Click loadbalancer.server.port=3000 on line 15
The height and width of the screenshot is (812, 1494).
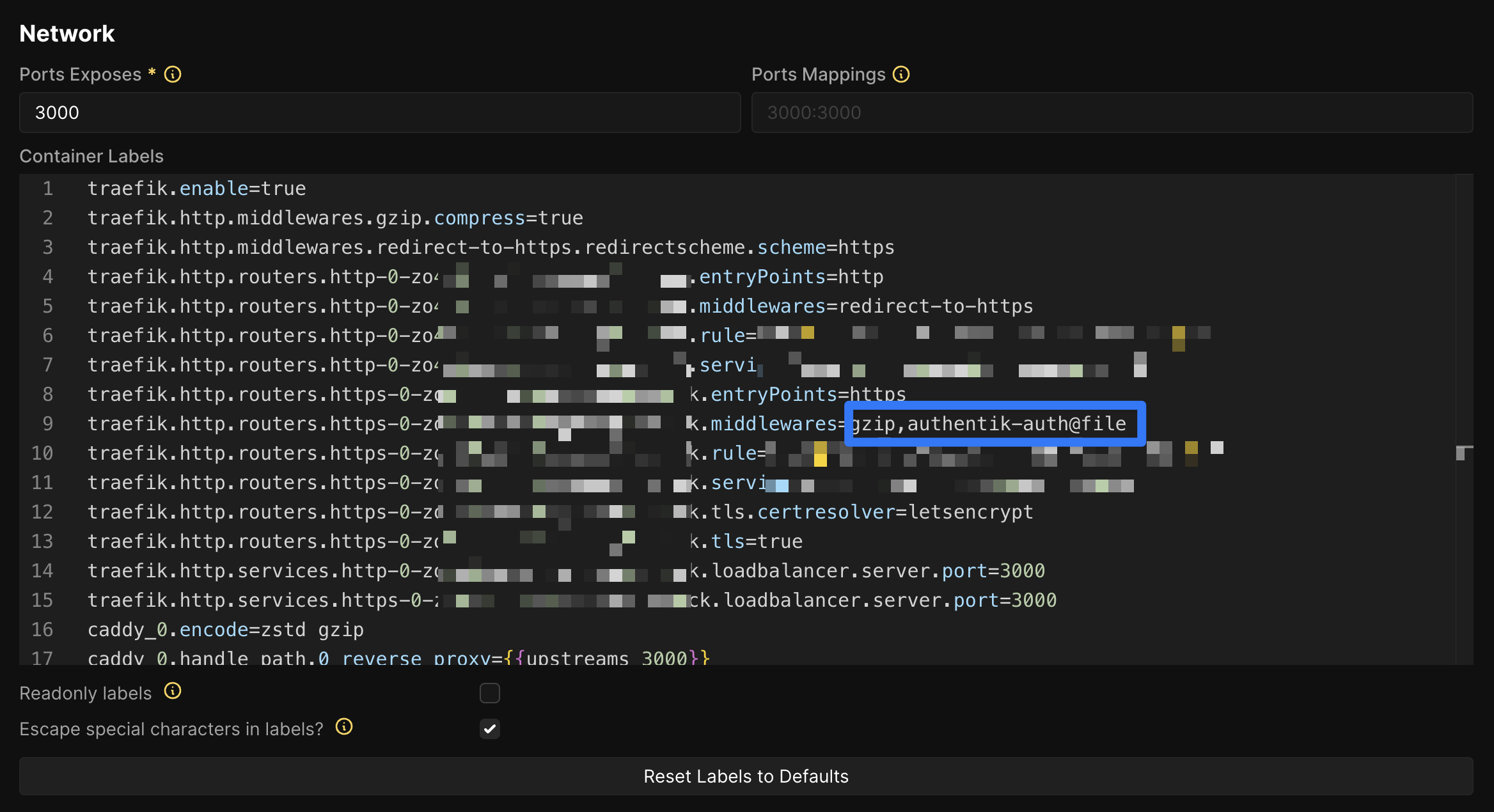(x=890, y=600)
